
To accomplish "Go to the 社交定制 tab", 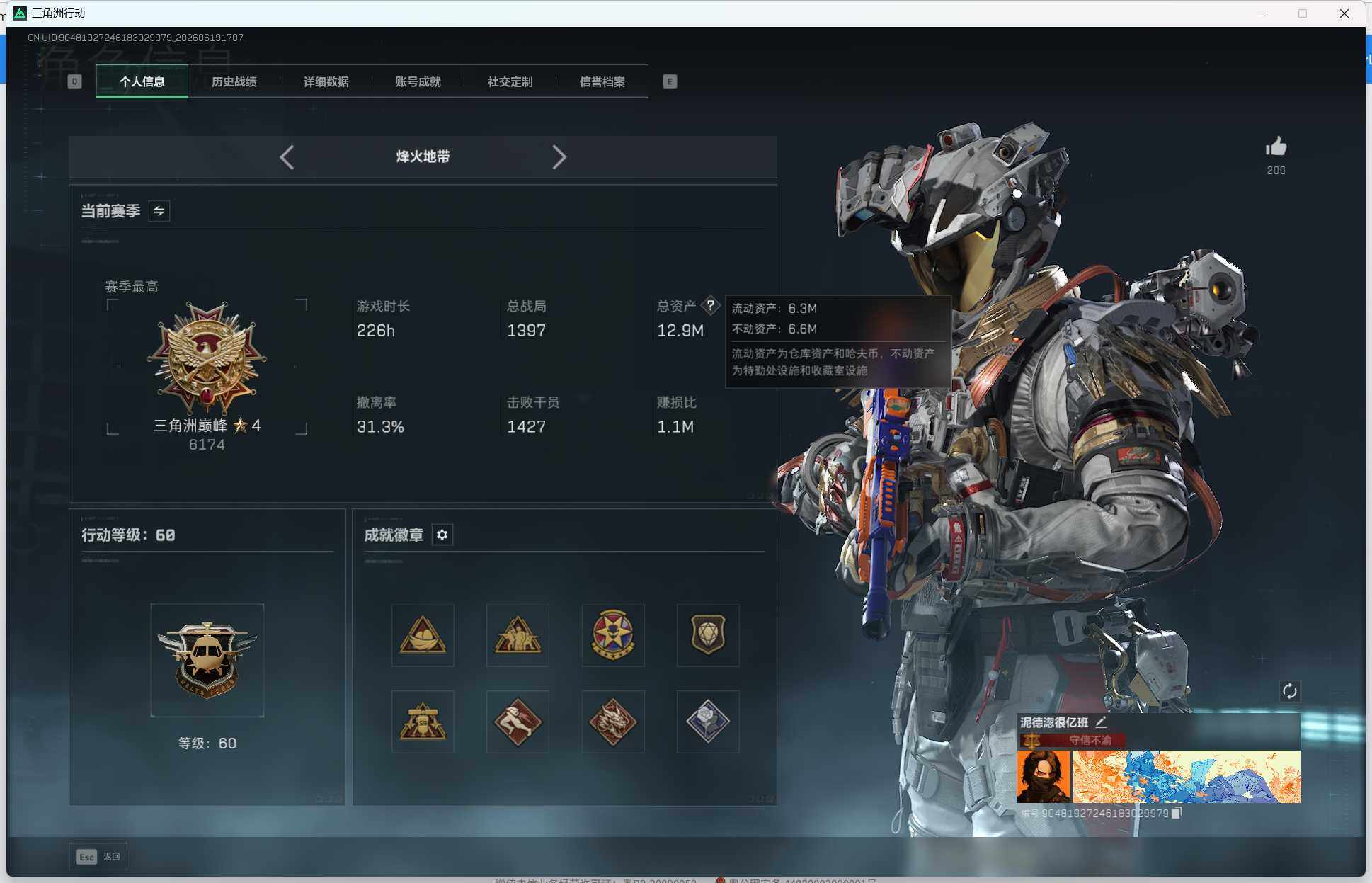I will pyautogui.click(x=510, y=82).
